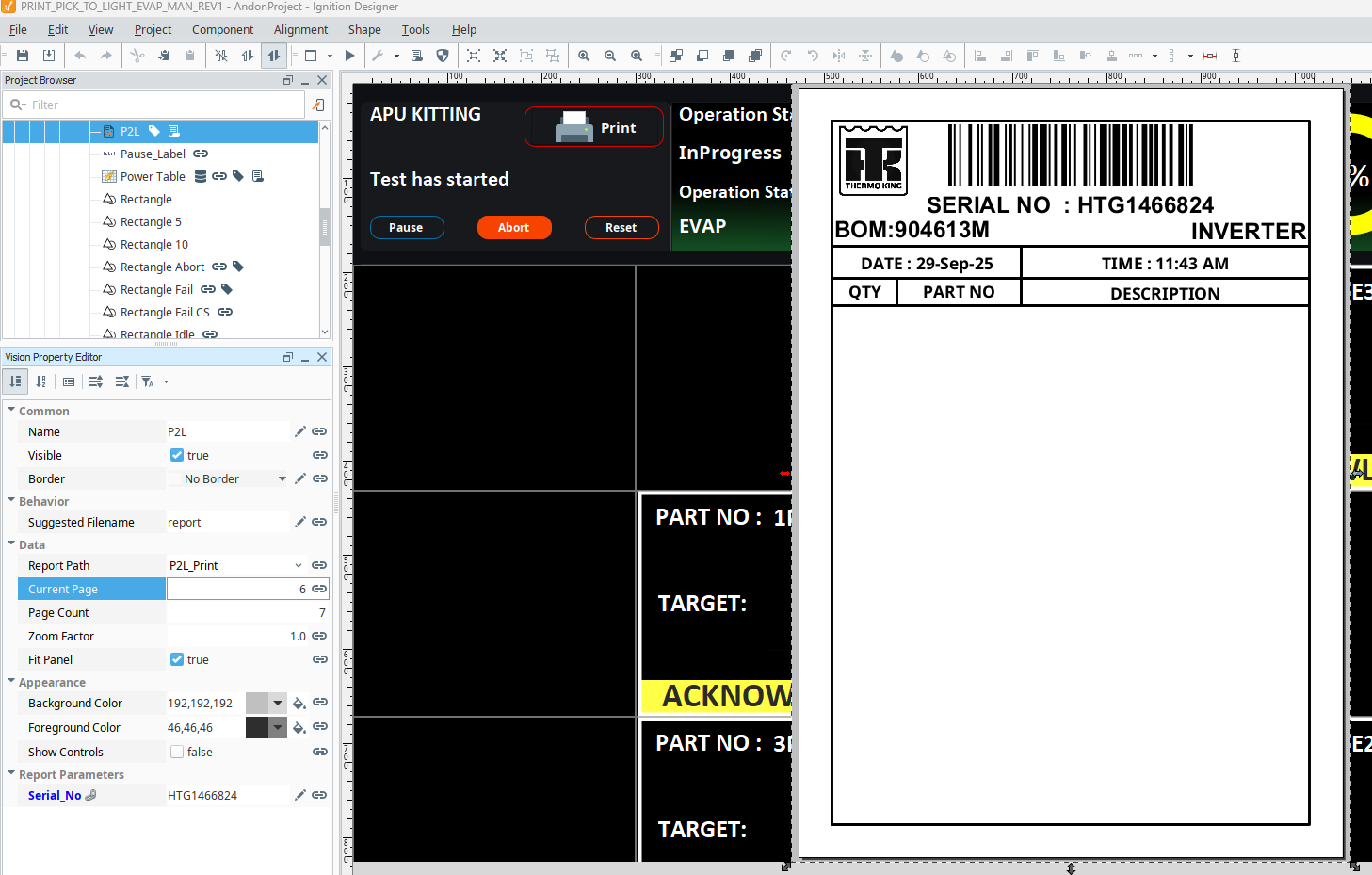Start Preview Mode with the play icon
1372x875 pixels.
click(x=350, y=56)
